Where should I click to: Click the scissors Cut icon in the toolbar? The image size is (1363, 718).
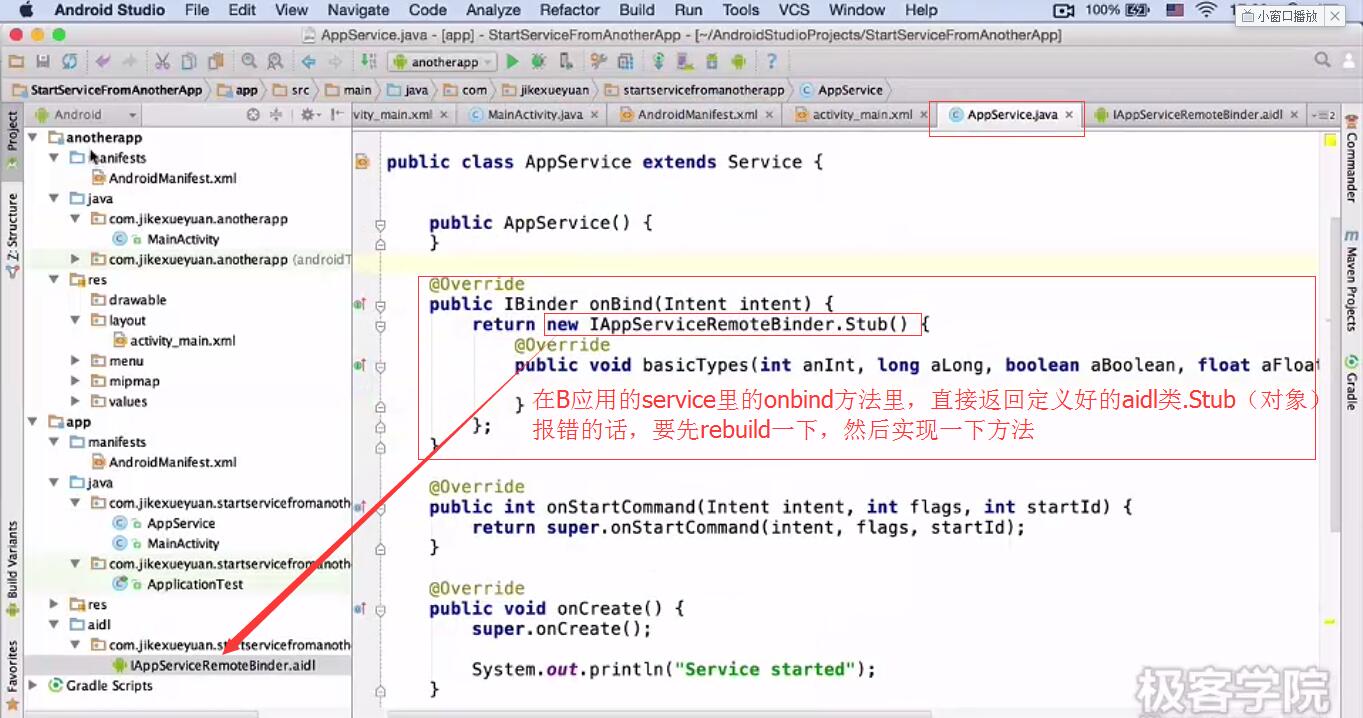pos(162,62)
